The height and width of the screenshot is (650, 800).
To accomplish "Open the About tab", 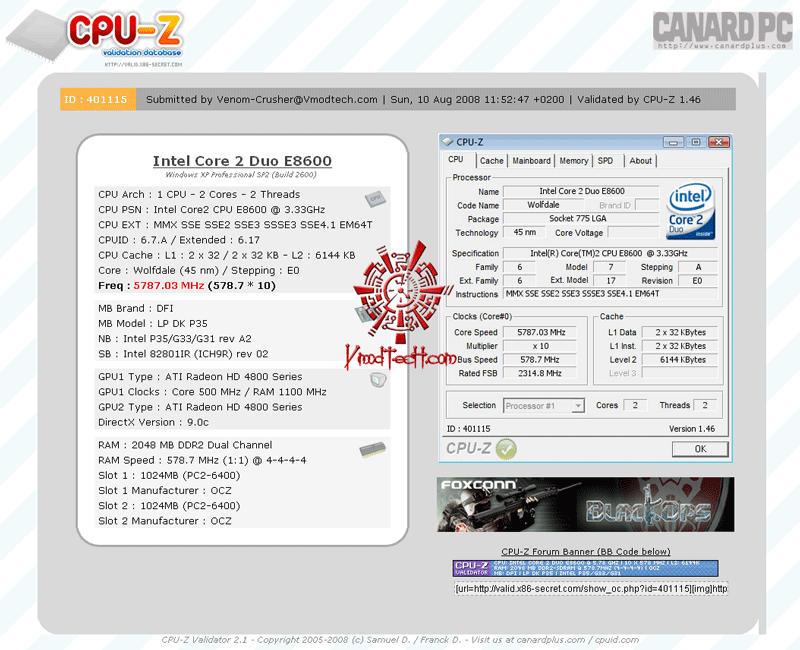I will point(640,161).
